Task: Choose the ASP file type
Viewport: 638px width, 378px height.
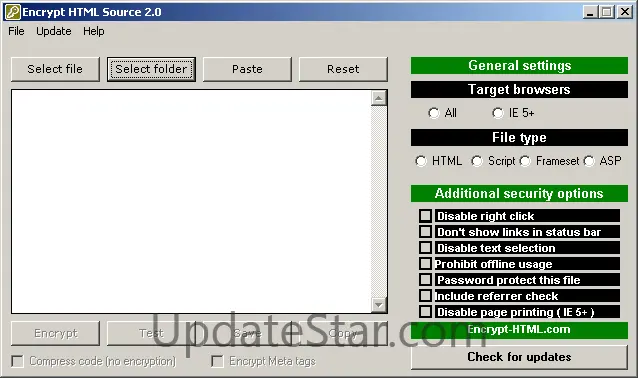Action: (589, 161)
